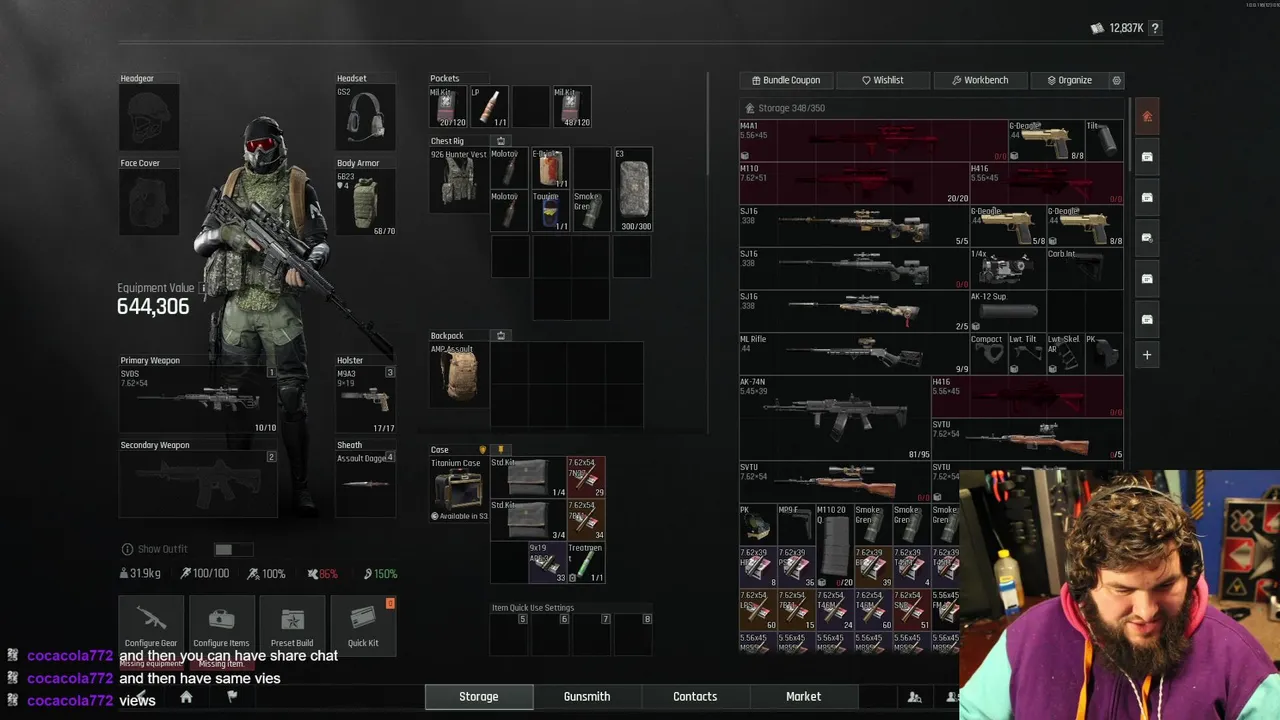This screenshot has width=1280, height=720.
Task: Click the 31.9kg weight stat
Action: click(x=140, y=574)
